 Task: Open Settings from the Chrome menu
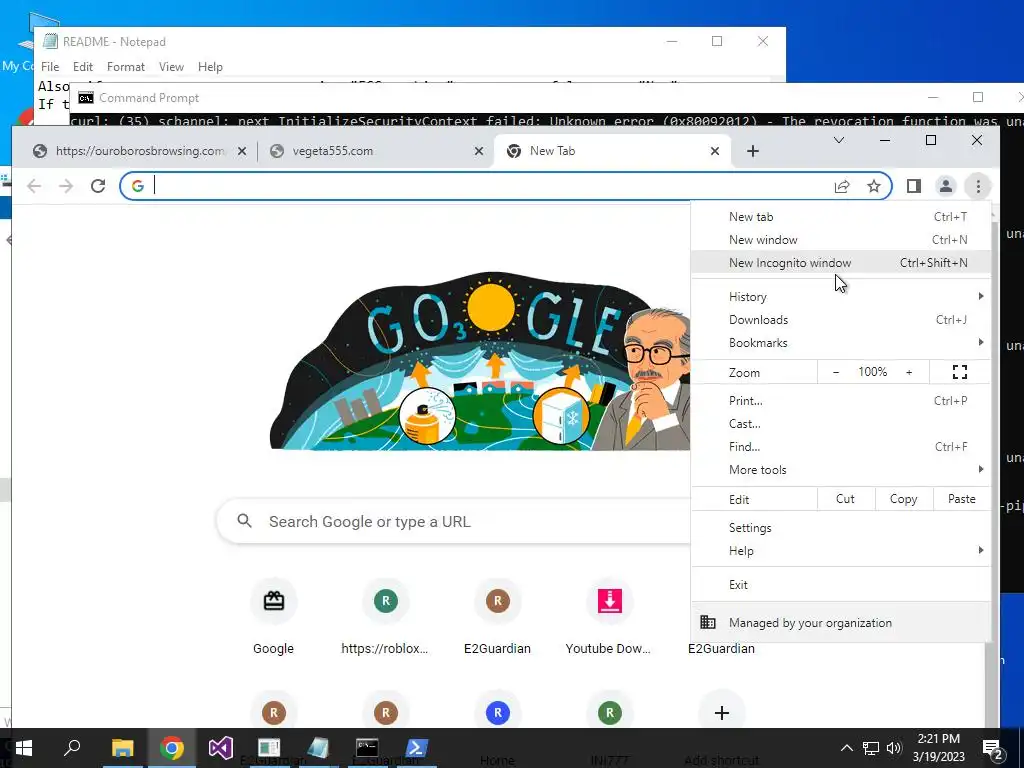tap(841, 528)
